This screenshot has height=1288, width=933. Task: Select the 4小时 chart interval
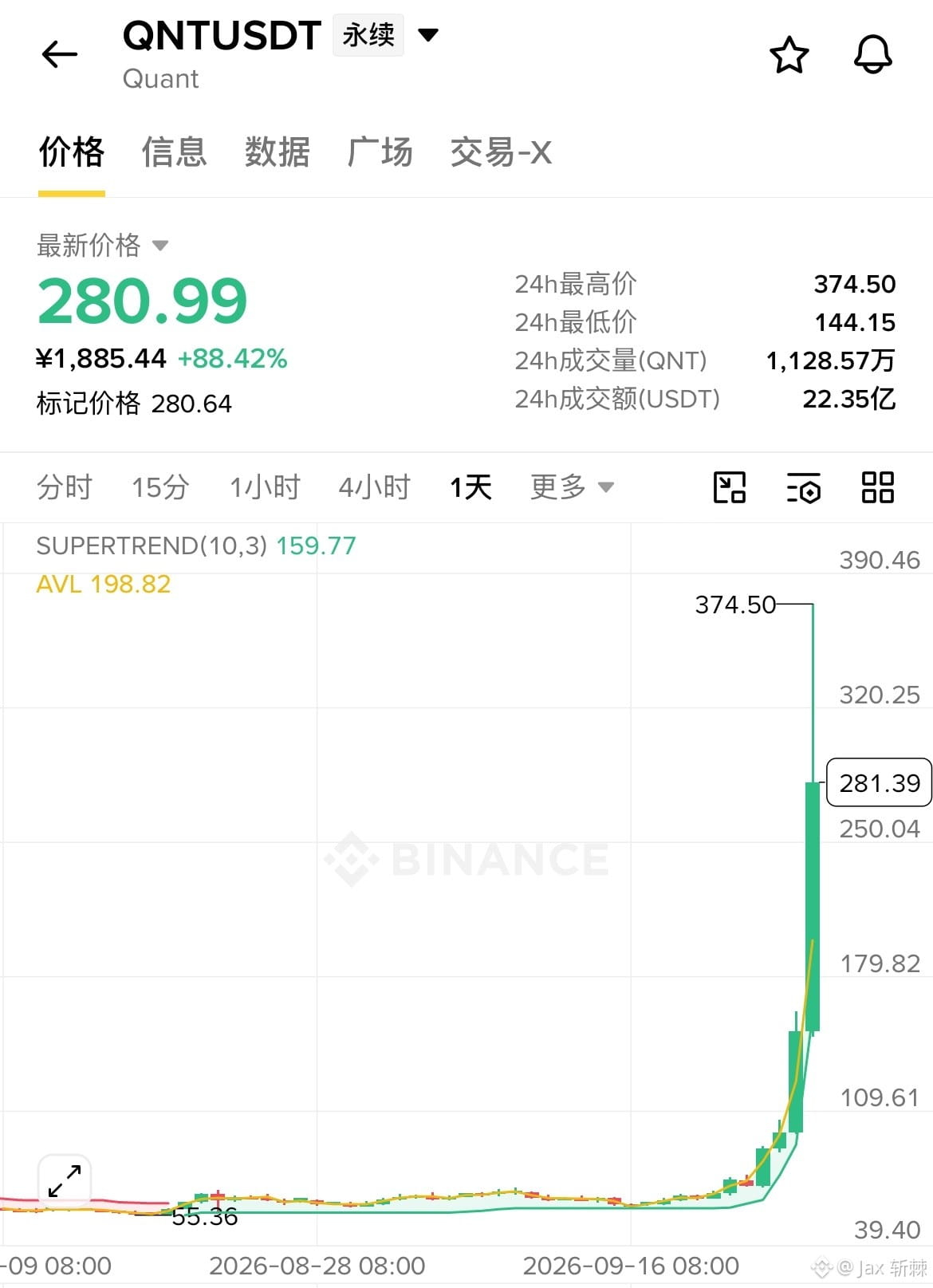coord(374,486)
